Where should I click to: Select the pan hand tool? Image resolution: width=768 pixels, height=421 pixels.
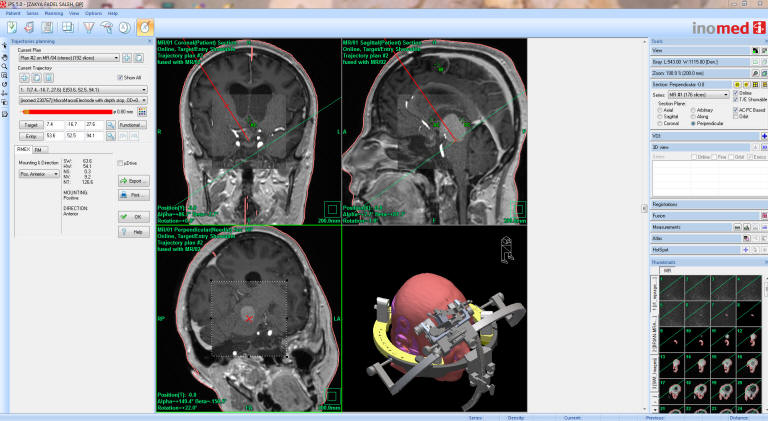pyautogui.click(x=5, y=57)
